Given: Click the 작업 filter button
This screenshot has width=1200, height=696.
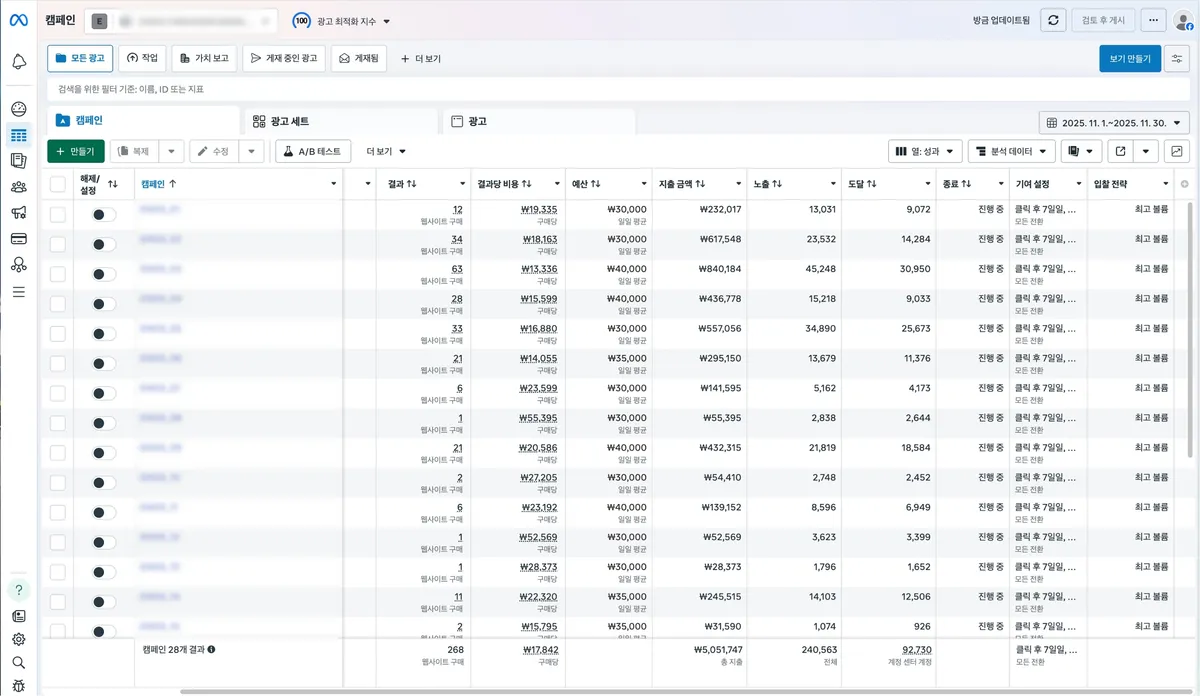Looking at the screenshot, I should point(142,59).
